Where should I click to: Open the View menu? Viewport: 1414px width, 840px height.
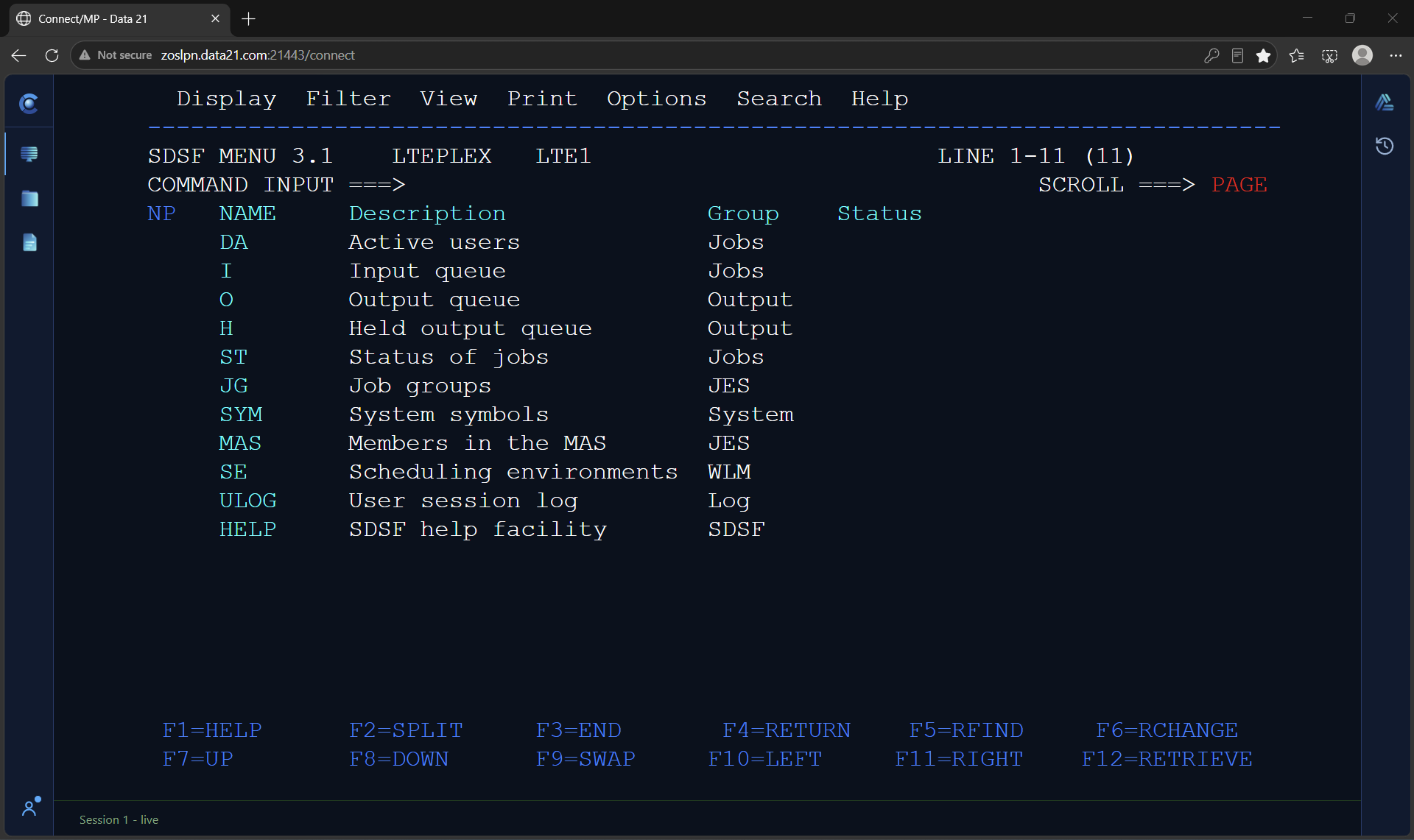pos(449,99)
